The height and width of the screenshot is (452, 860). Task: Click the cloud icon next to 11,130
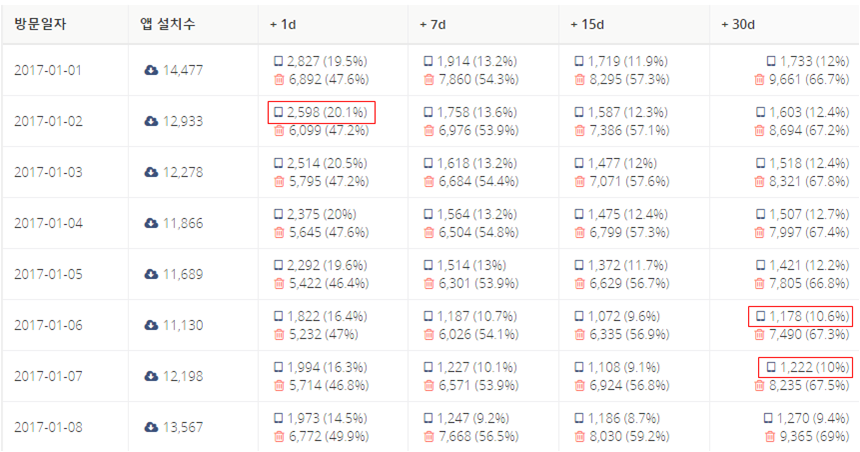click(151, 325)
